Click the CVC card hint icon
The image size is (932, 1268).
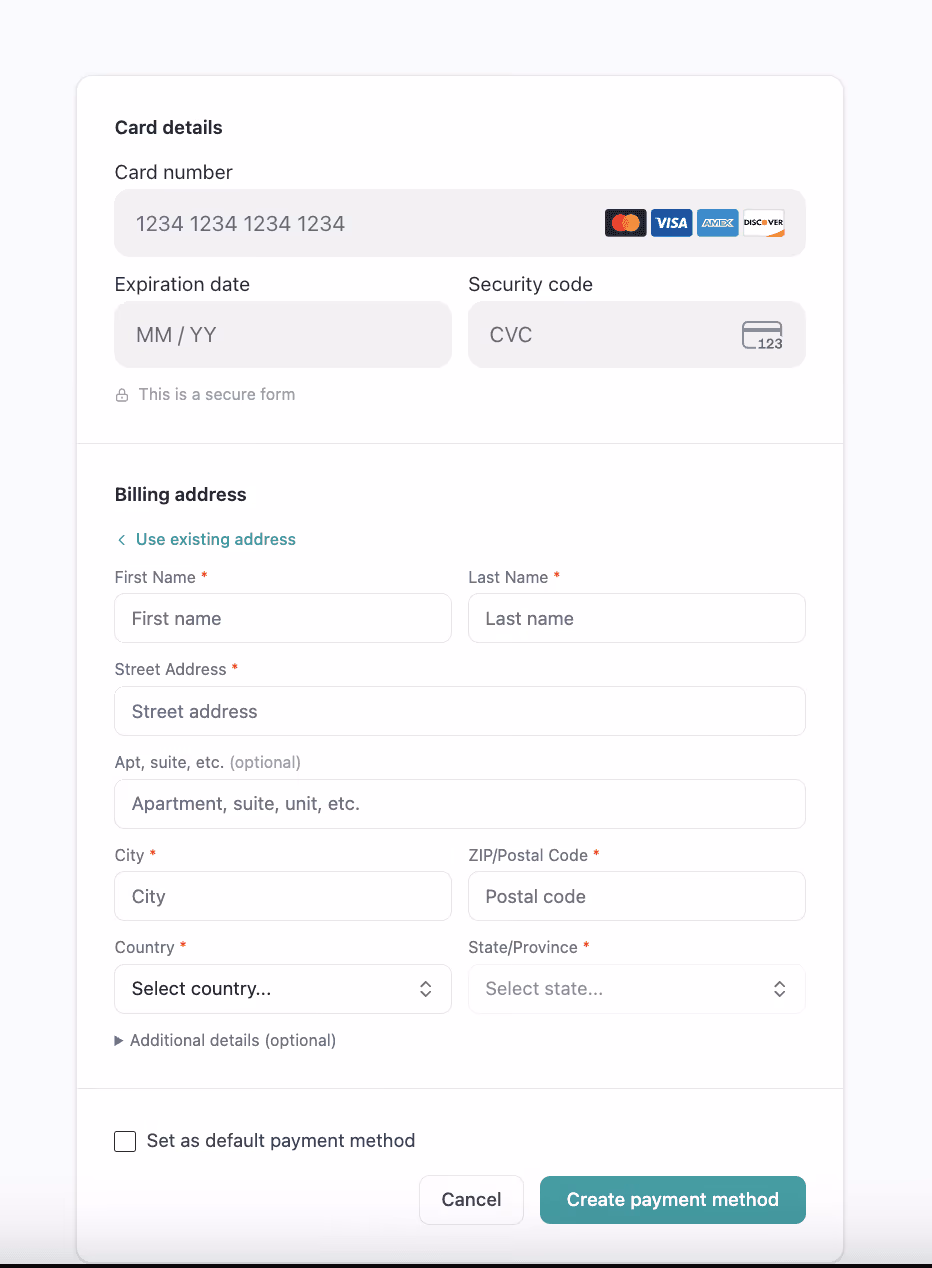(x=762, y=335)
